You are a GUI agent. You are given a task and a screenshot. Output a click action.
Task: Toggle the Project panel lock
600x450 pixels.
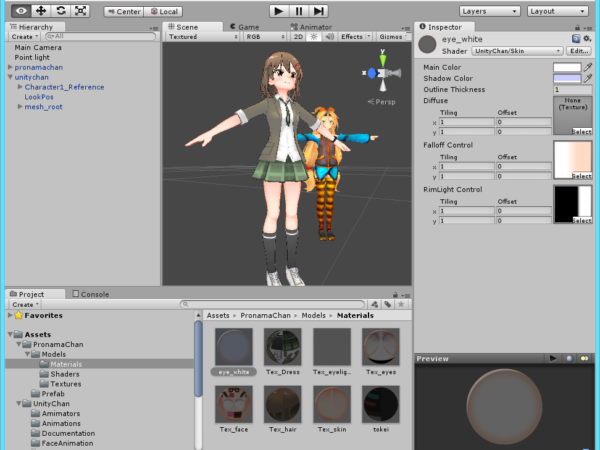pyautogui.click(x=395, y=295)
